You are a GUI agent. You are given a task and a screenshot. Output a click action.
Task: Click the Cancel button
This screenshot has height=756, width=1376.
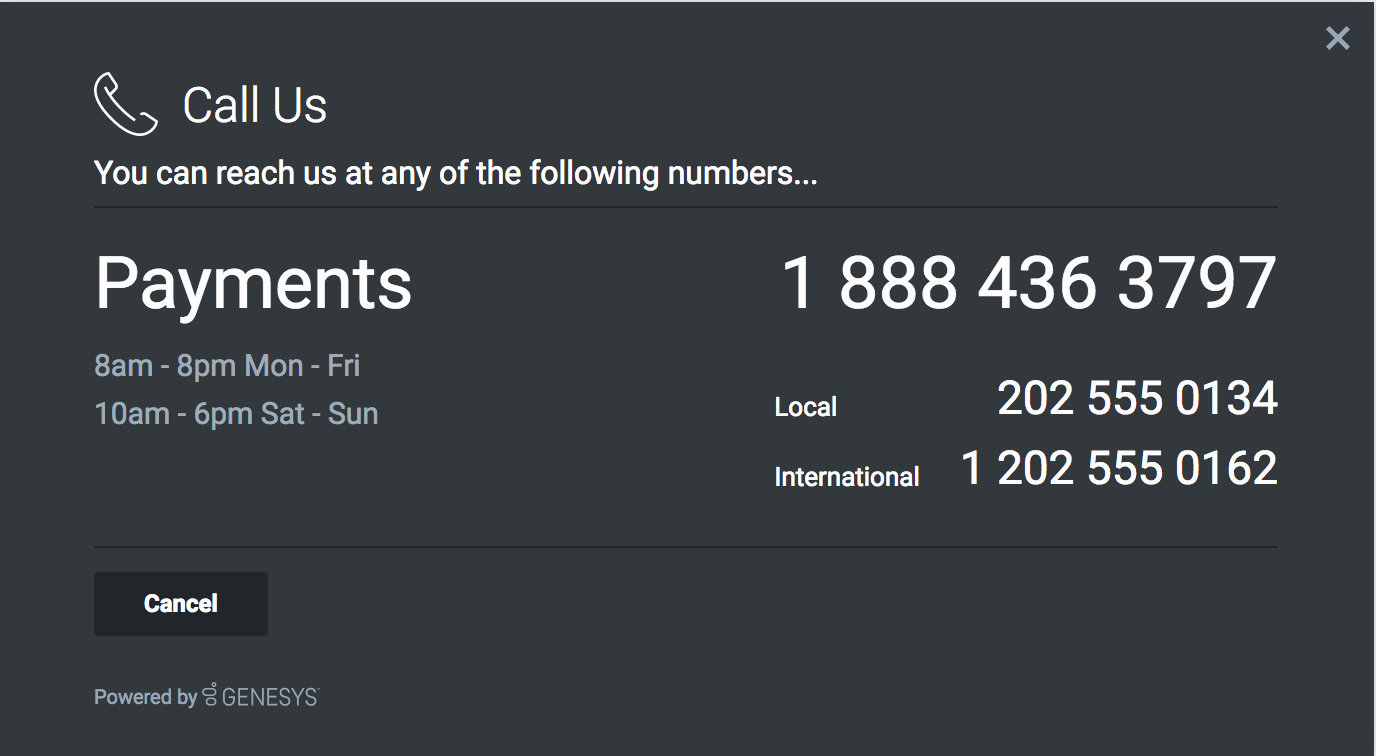(x=181, y=604)
